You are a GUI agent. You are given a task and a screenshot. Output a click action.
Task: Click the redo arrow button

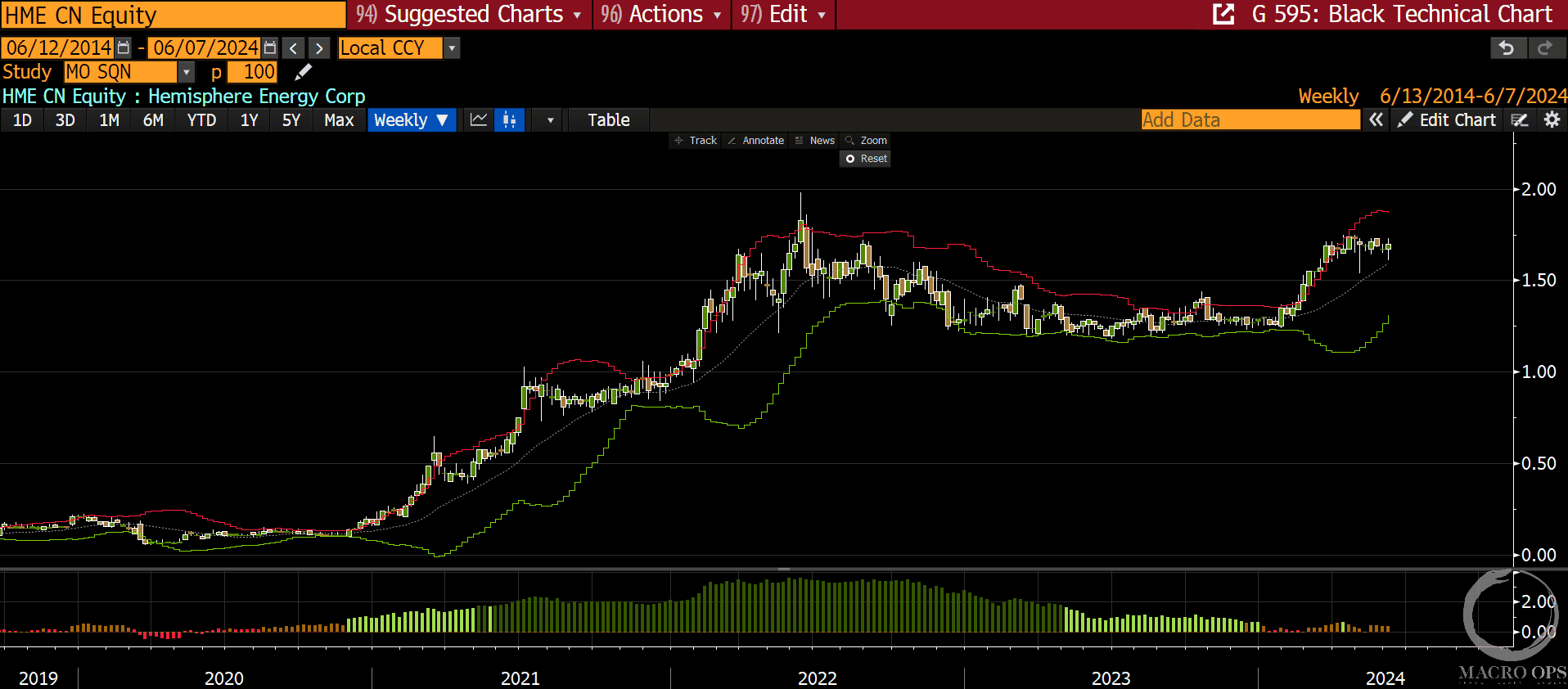tap(1545, 48)
